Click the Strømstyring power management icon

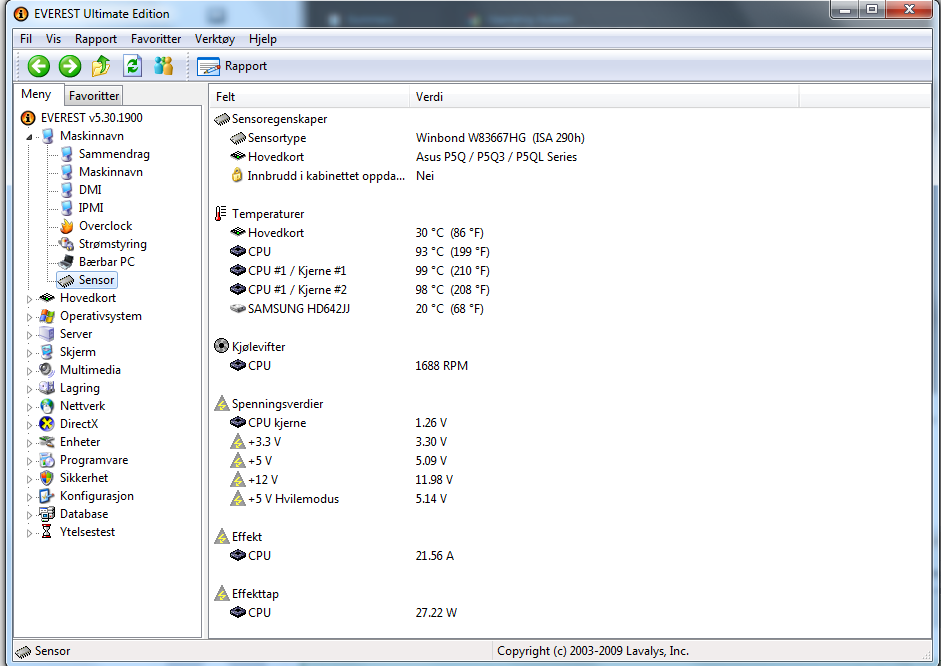pos(66,244)
